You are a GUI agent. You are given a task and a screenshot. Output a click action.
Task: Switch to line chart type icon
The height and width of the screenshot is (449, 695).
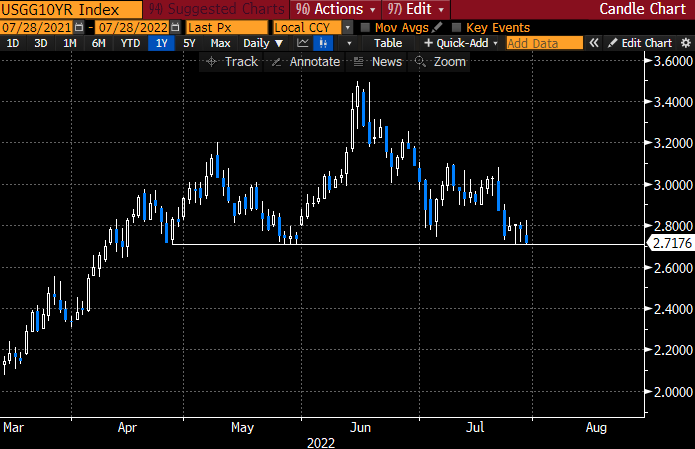point(303,43)
